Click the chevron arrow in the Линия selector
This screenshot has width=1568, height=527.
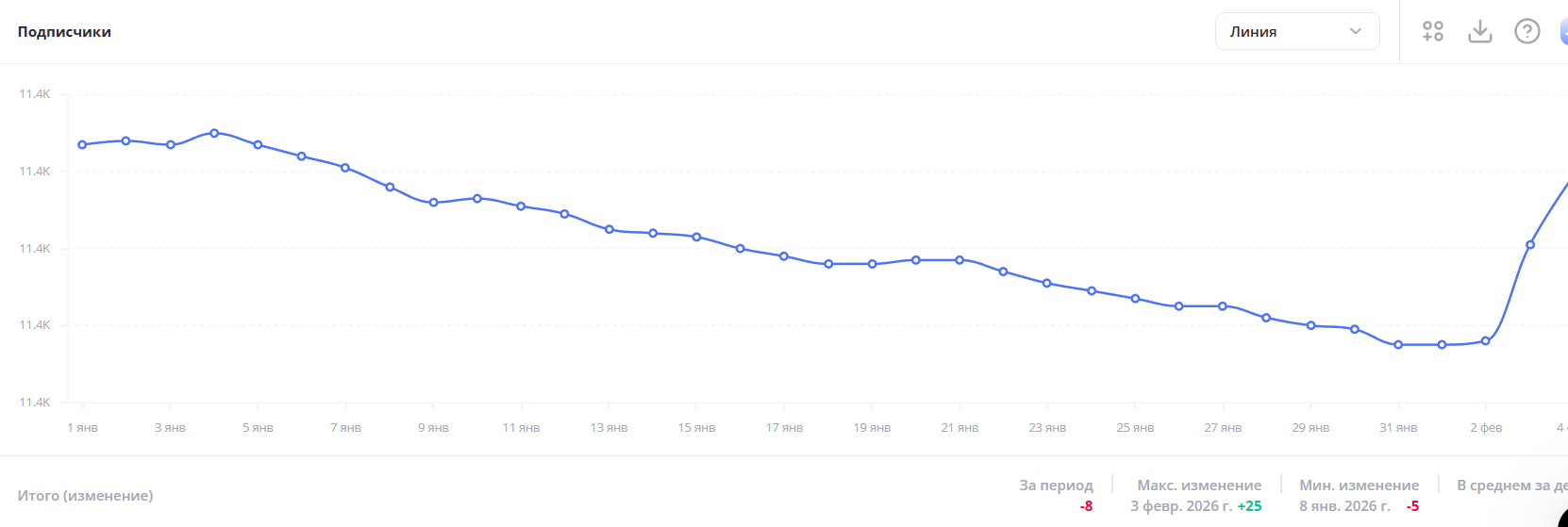coord(1356,31)
